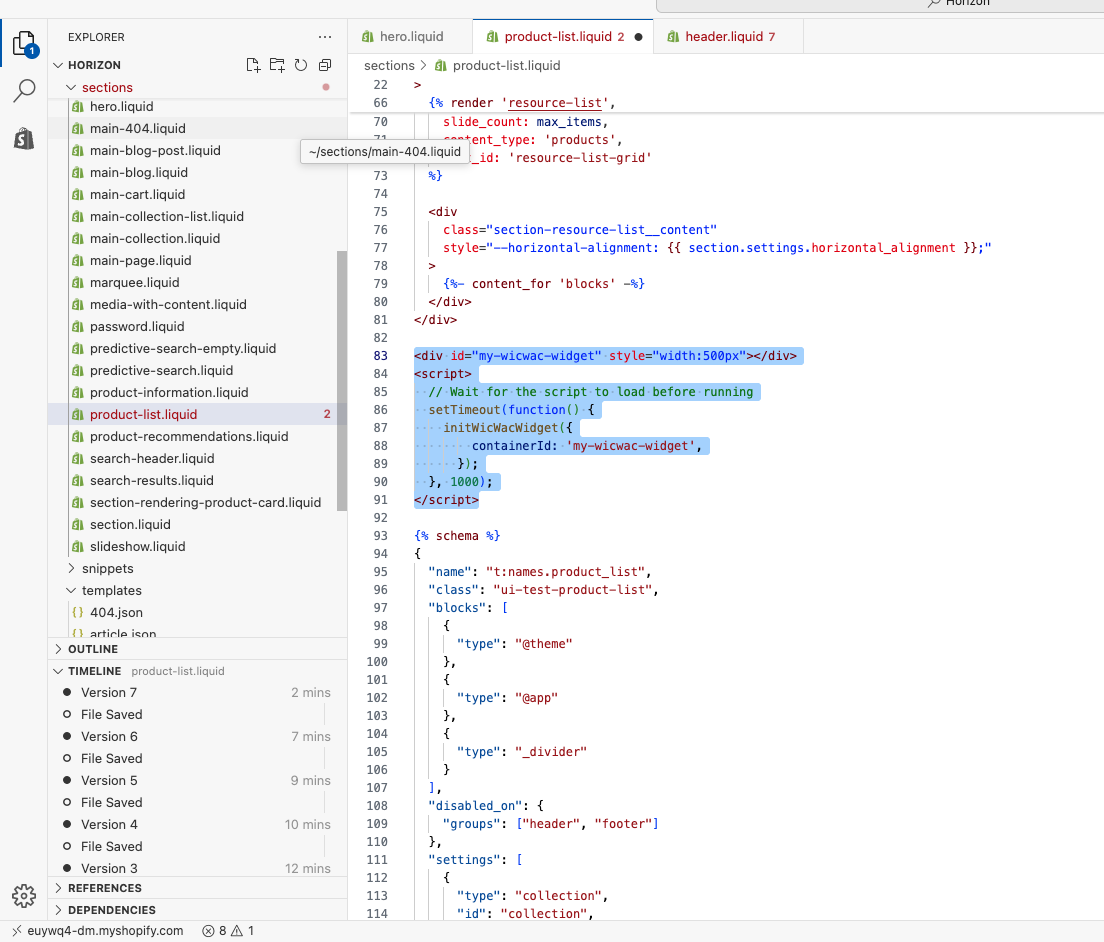The image size is (1104, 942).
Task: Open the Shopify extension icon
Action: 24,138
